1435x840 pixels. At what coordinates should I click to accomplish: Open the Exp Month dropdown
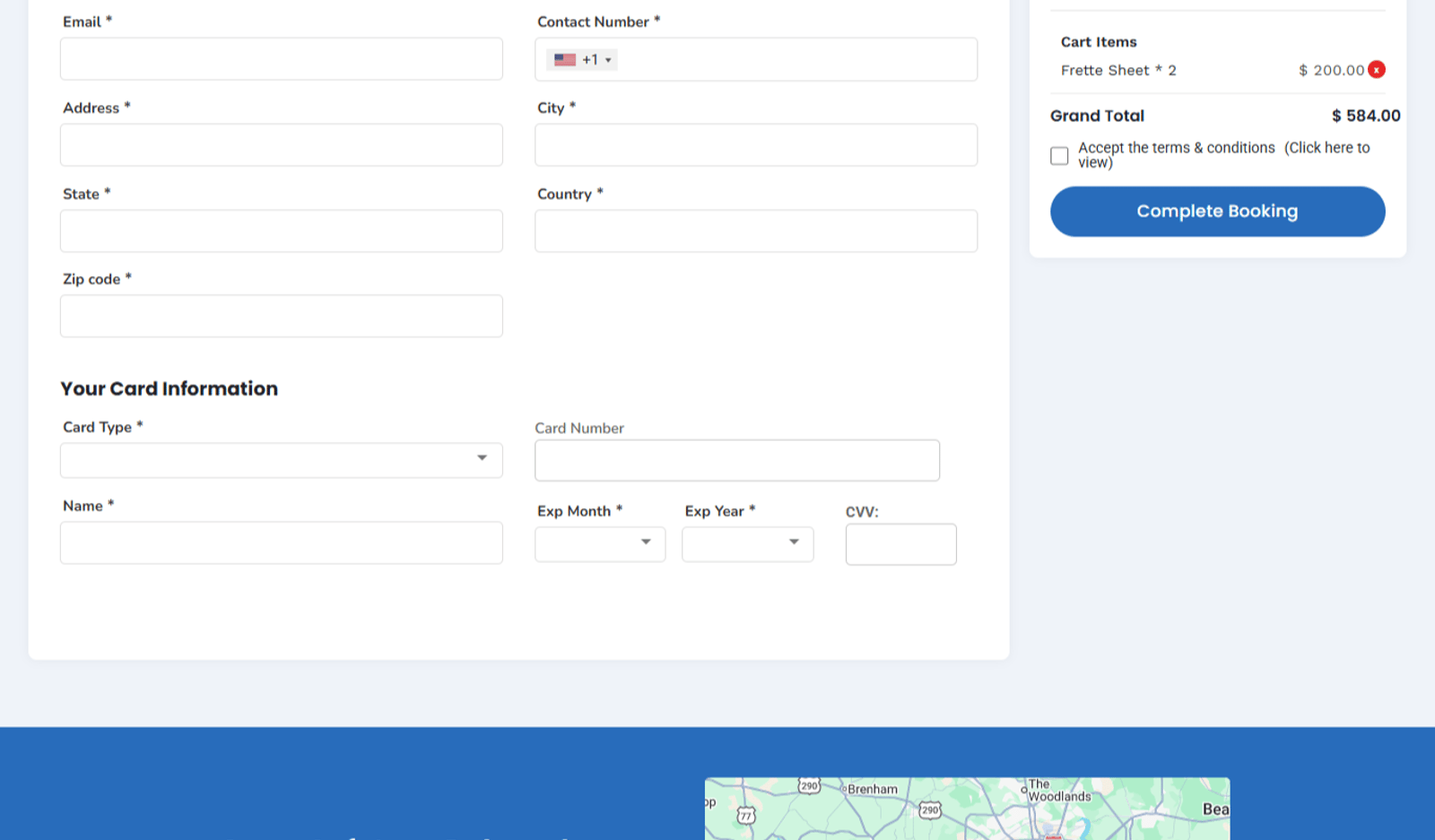tap(600, 544)
